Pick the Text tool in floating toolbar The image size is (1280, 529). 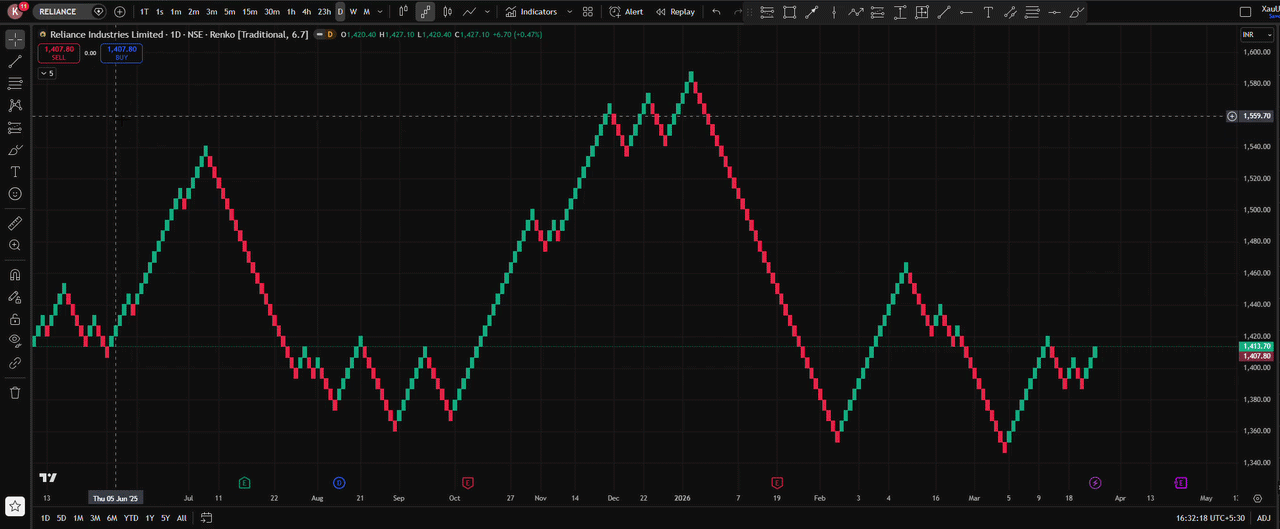pyautogui.click(x=988, y=12)
